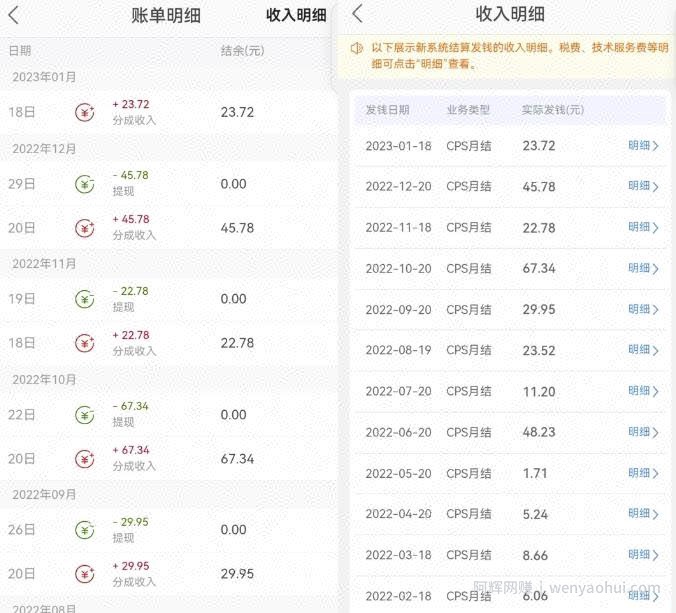Screen dimensions: 676x613
Task: Select the 2022年11月 month header
Action: click(44, 264)
